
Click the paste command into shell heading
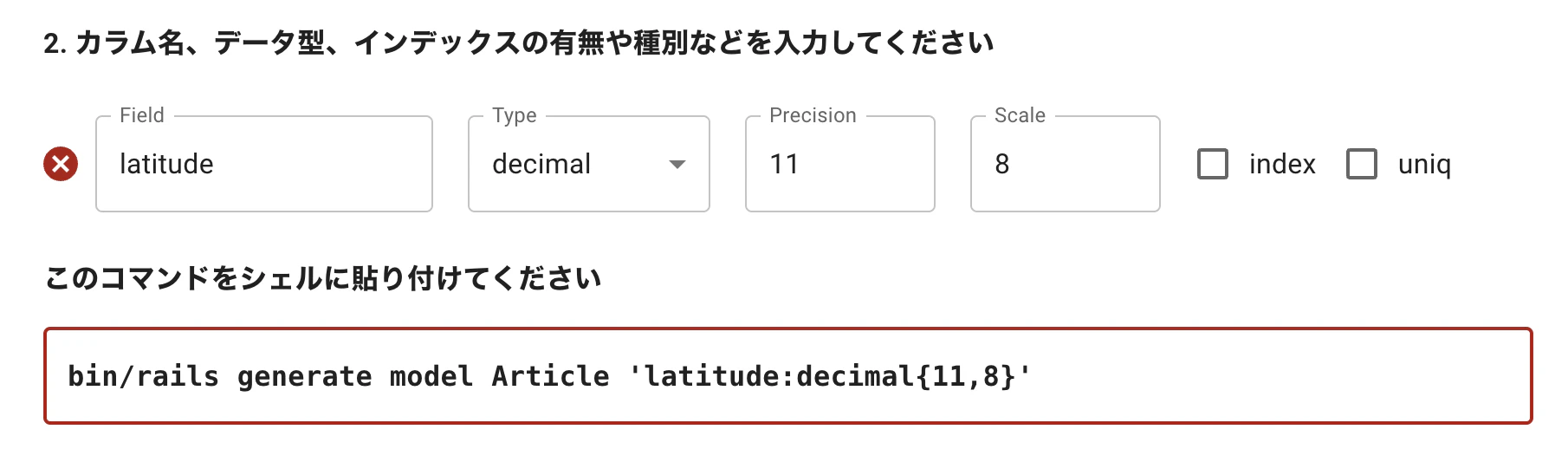322,278
